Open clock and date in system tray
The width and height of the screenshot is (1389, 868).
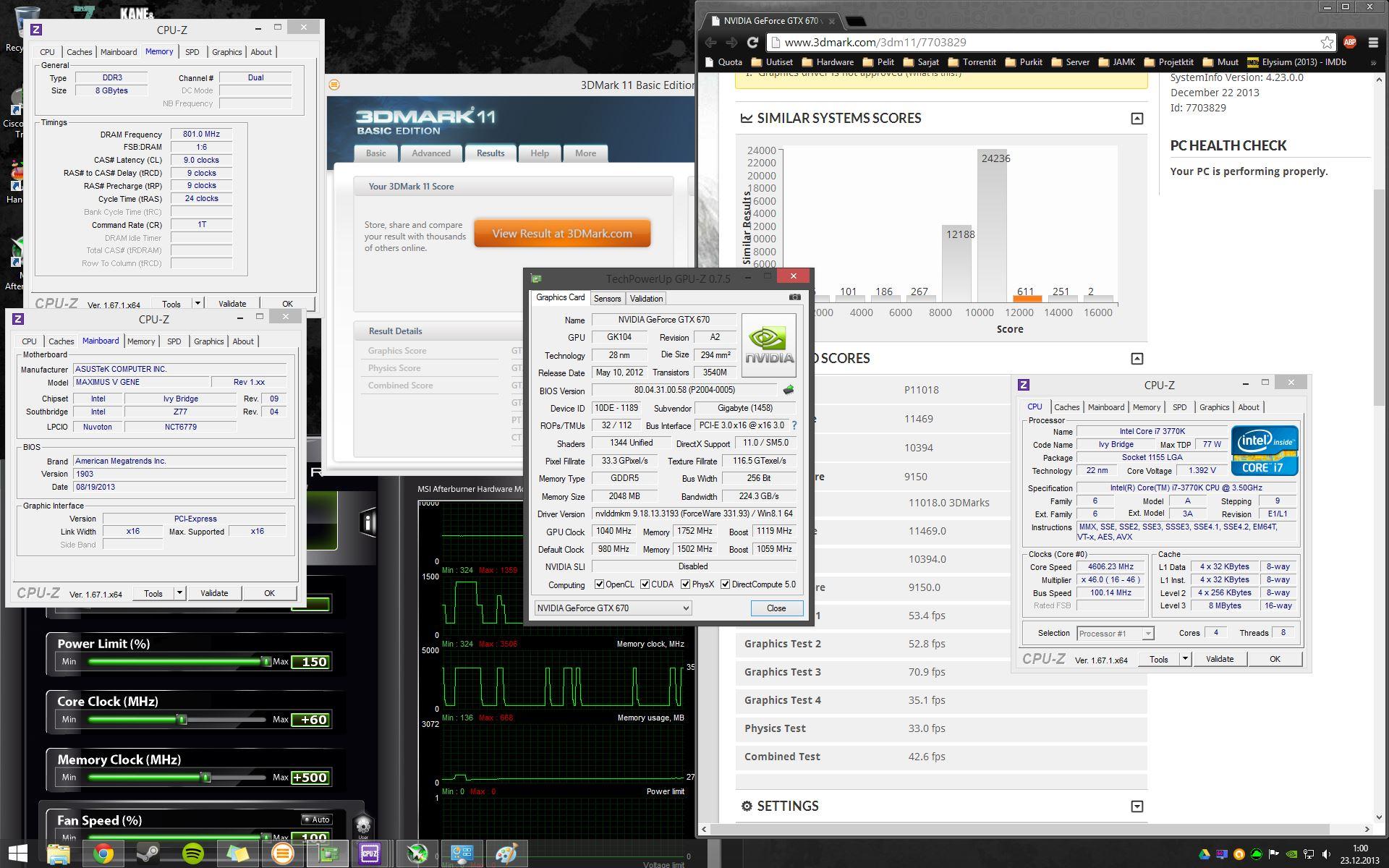click(x=1360, y=854)
